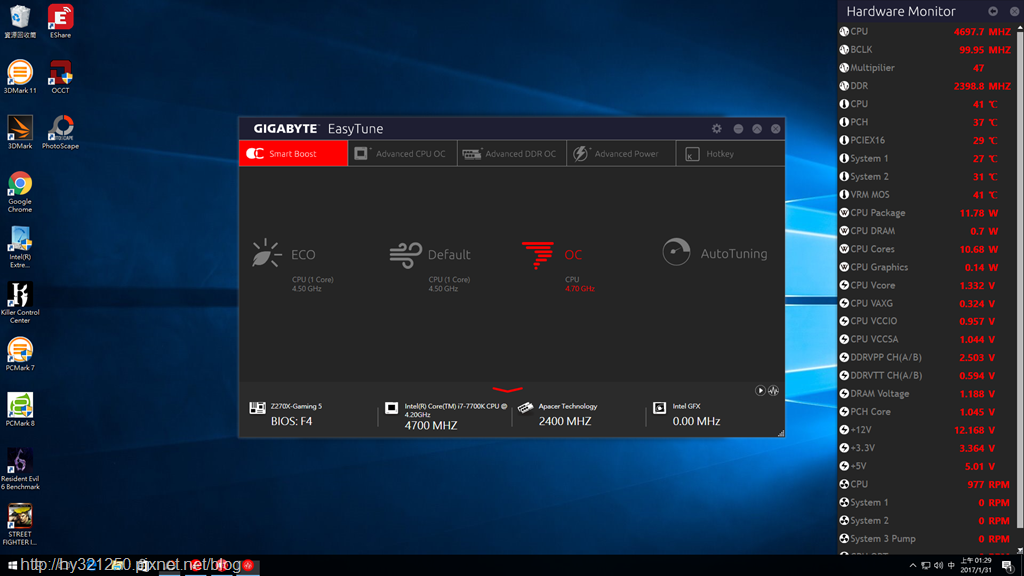
Task: Toggle Hardware Monitor using the waveform icon
Action: pyautogui.click(x=773, y=391)
